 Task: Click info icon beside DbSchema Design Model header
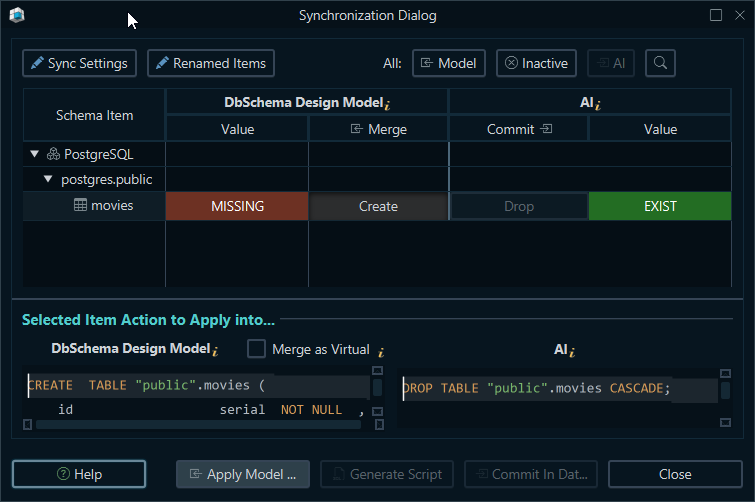pos(387,104)
